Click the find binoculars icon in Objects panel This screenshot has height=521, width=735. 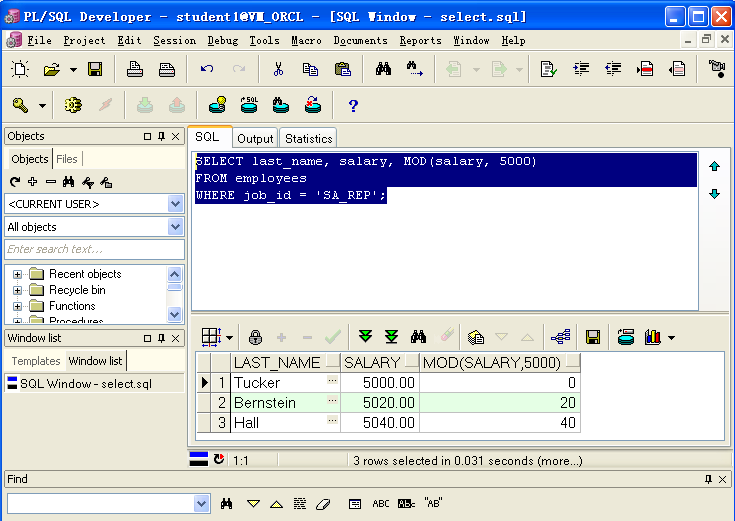coord(68,182)
